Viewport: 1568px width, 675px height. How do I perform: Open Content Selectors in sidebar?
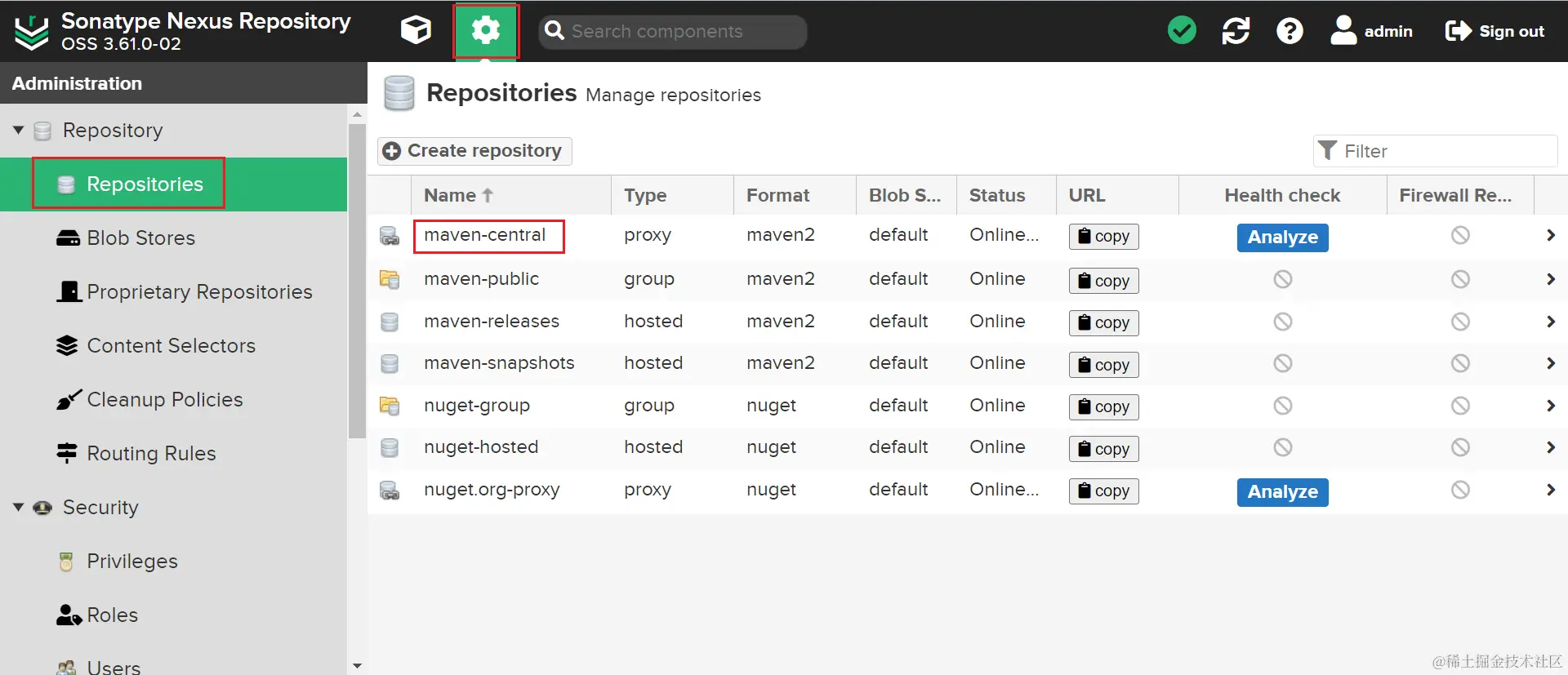point(173,346)
